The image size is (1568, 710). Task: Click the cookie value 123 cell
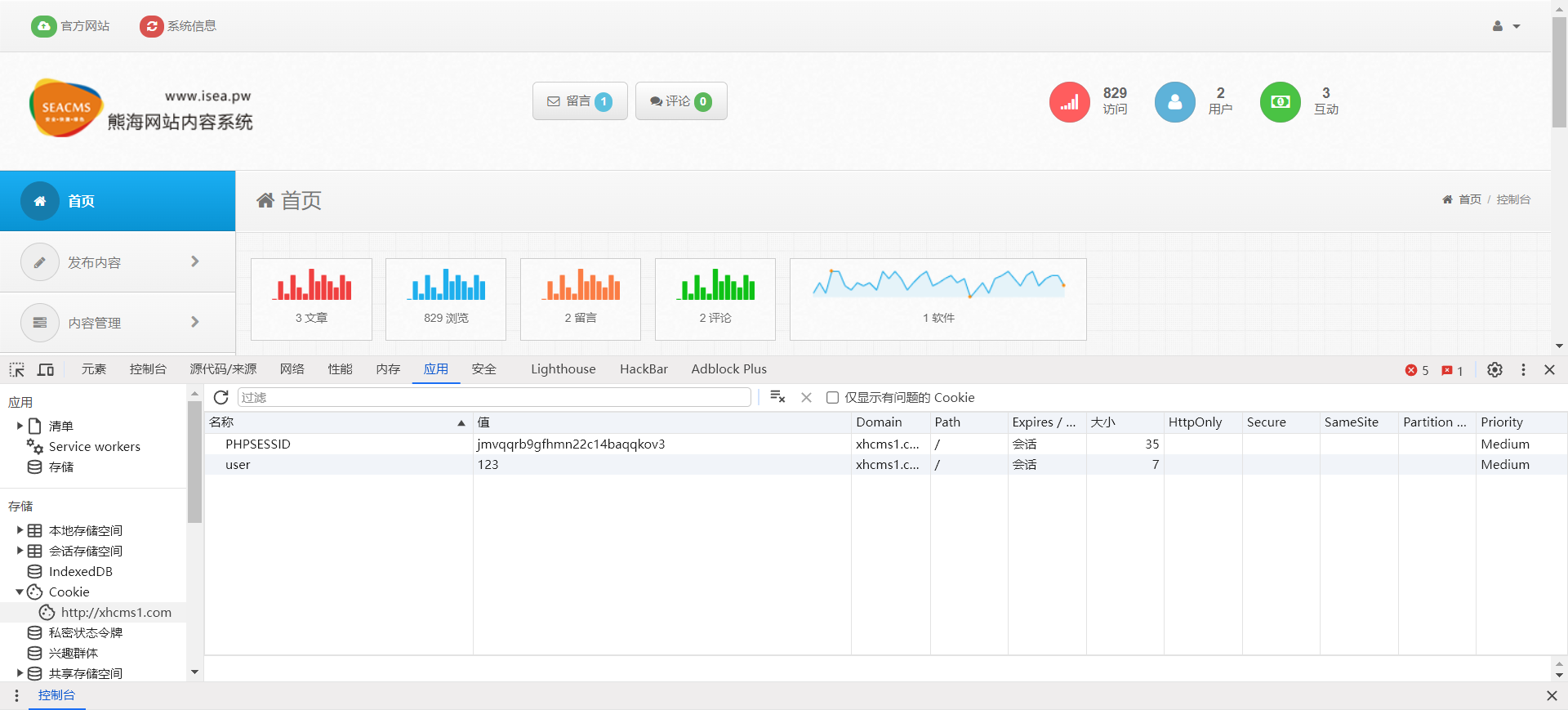click(661, 464)
